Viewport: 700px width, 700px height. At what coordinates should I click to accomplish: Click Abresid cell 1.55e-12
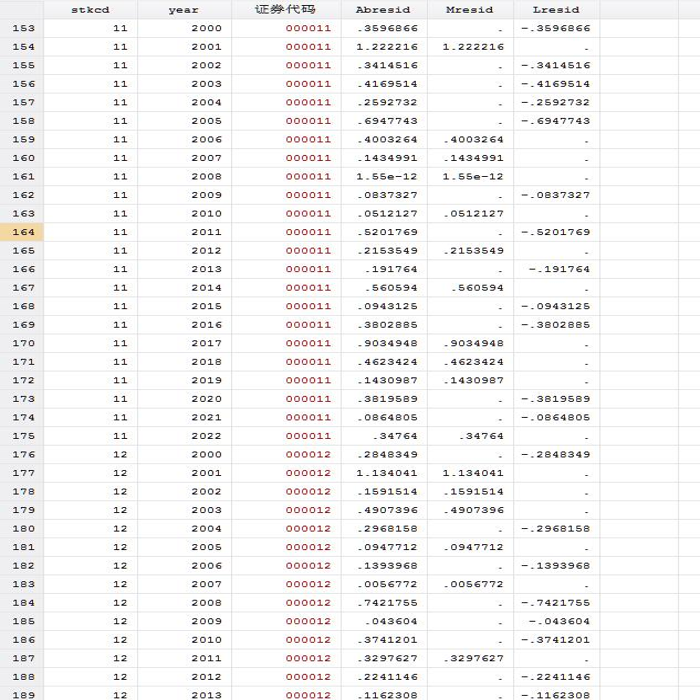(x=387, y=176)
